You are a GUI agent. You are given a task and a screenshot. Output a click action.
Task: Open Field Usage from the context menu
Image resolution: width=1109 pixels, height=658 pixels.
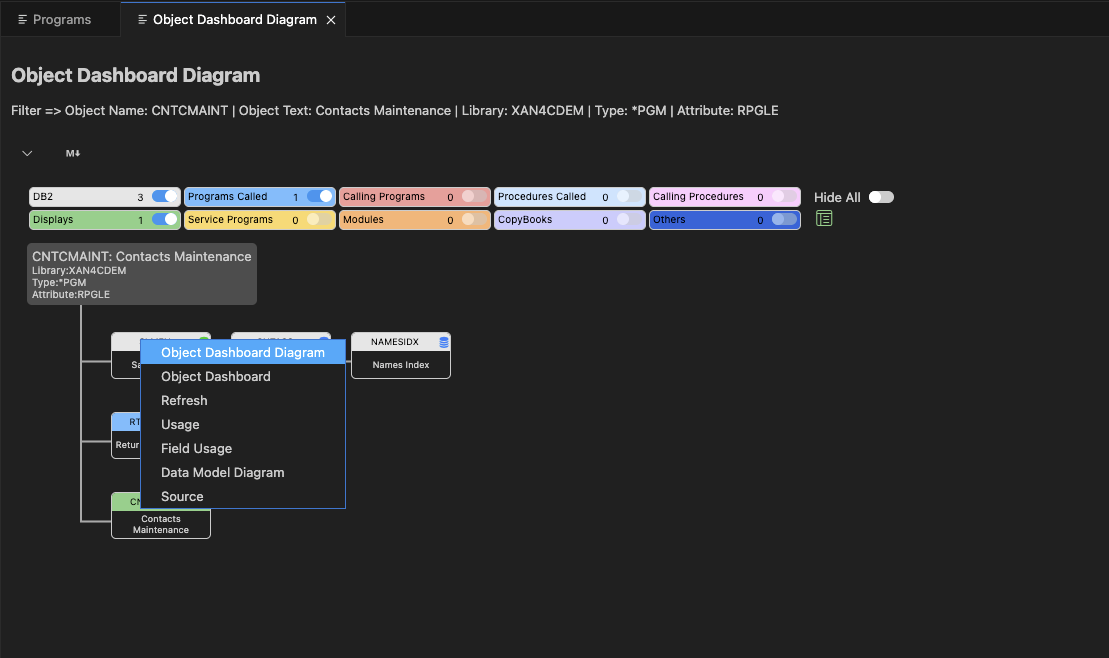pyautogui.click(x=196, y=448)
